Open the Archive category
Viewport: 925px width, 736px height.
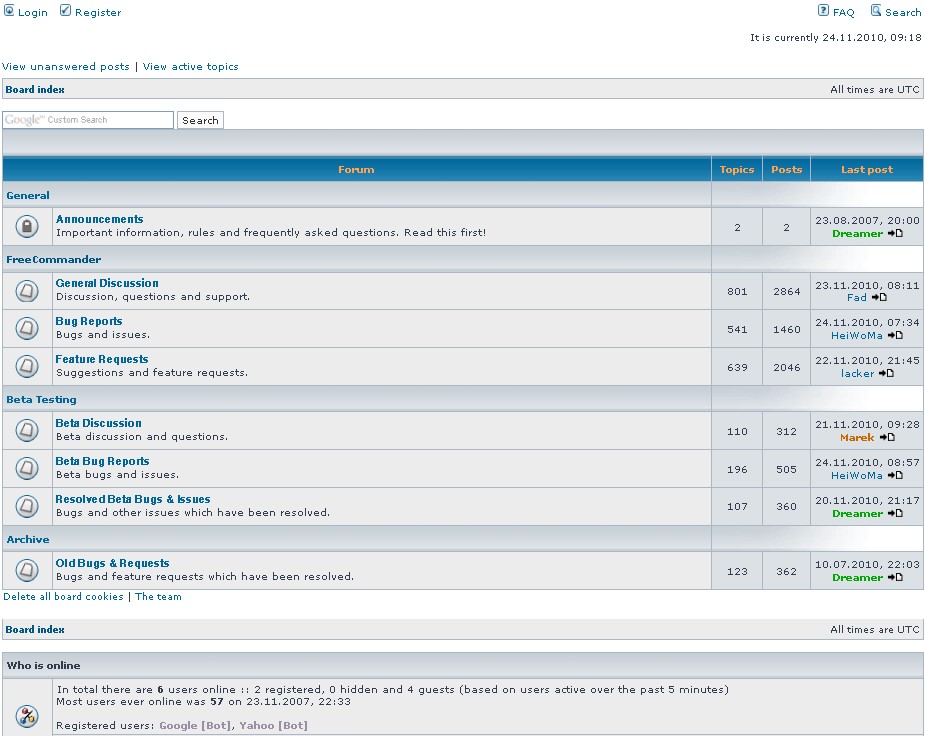point(28,540)
